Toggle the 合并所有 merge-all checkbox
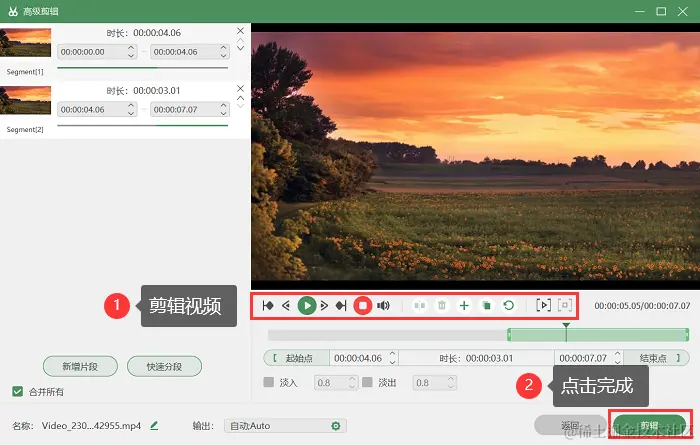Screen dimensions: 700x445 click(17, 391)
